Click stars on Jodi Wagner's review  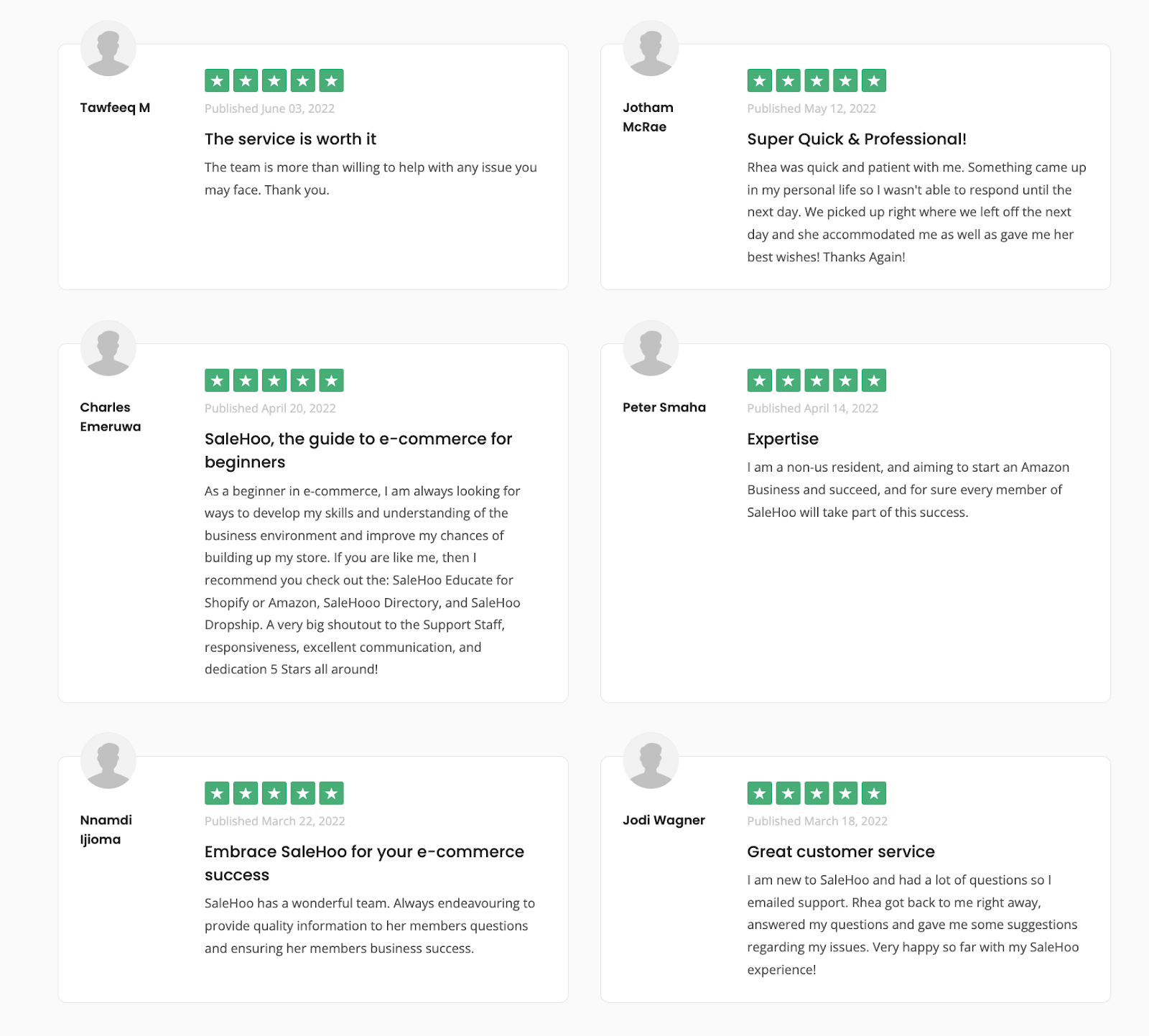[x=817, y=793]
